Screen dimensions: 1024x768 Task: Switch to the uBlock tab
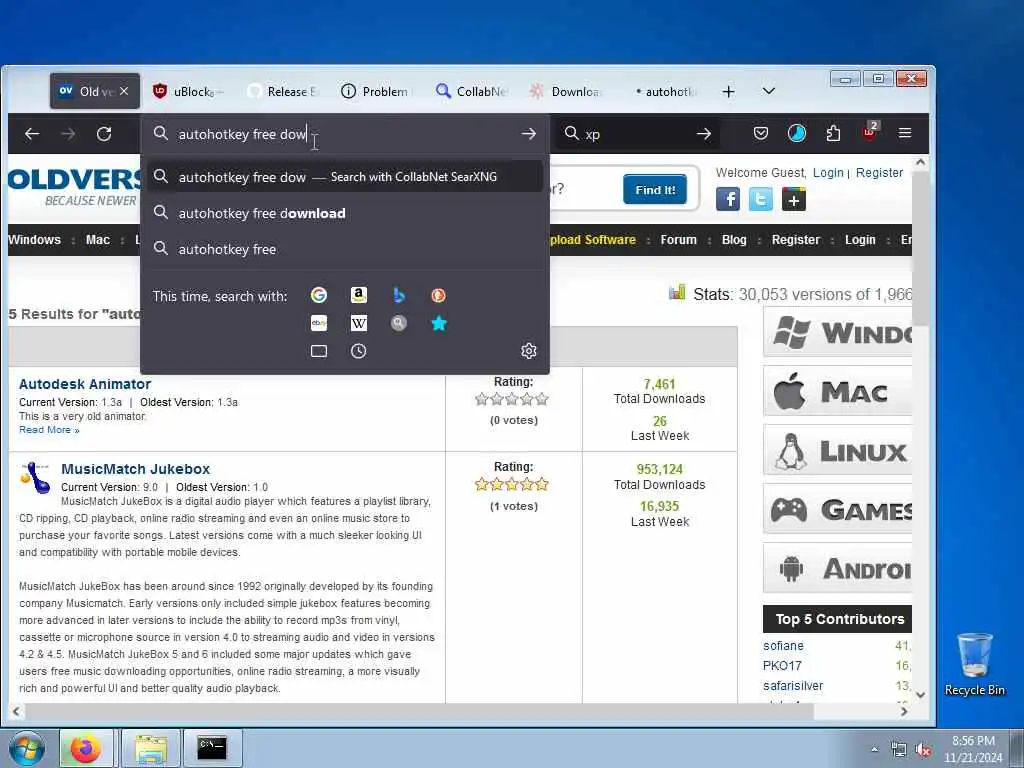click(x=189, y=91)
